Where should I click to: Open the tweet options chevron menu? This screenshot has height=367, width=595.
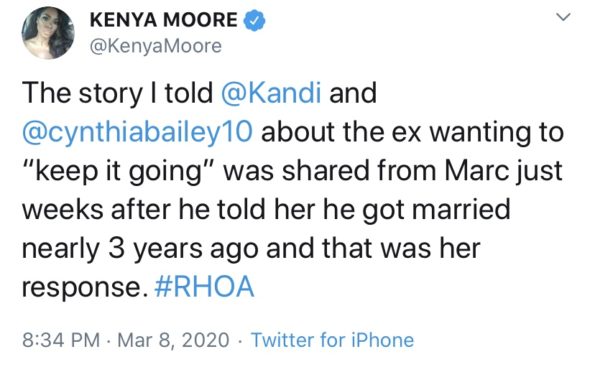pyautogui.click(x=563, y=17)
